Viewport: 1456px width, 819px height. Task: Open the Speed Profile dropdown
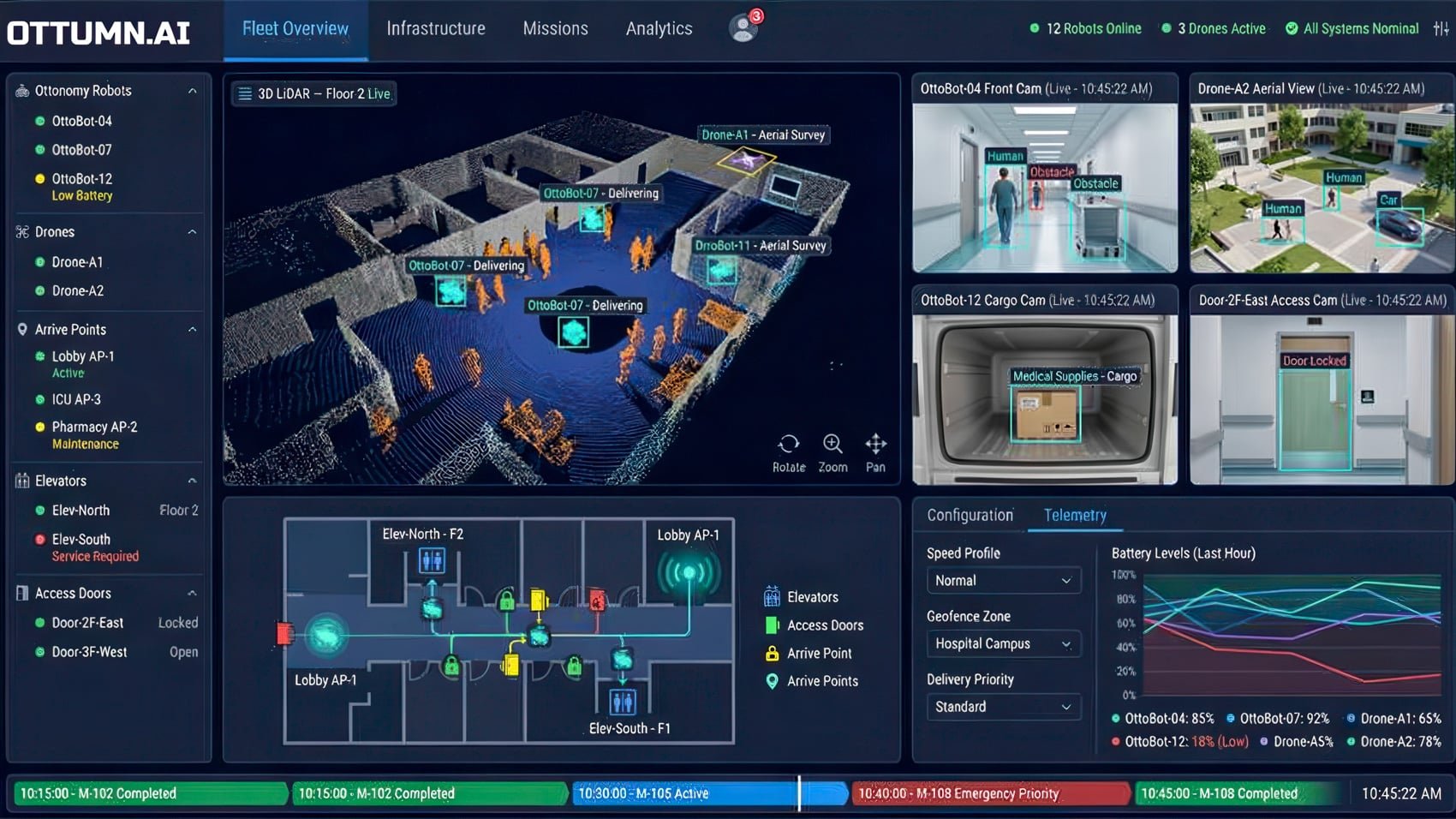(x=1003, y=580)
